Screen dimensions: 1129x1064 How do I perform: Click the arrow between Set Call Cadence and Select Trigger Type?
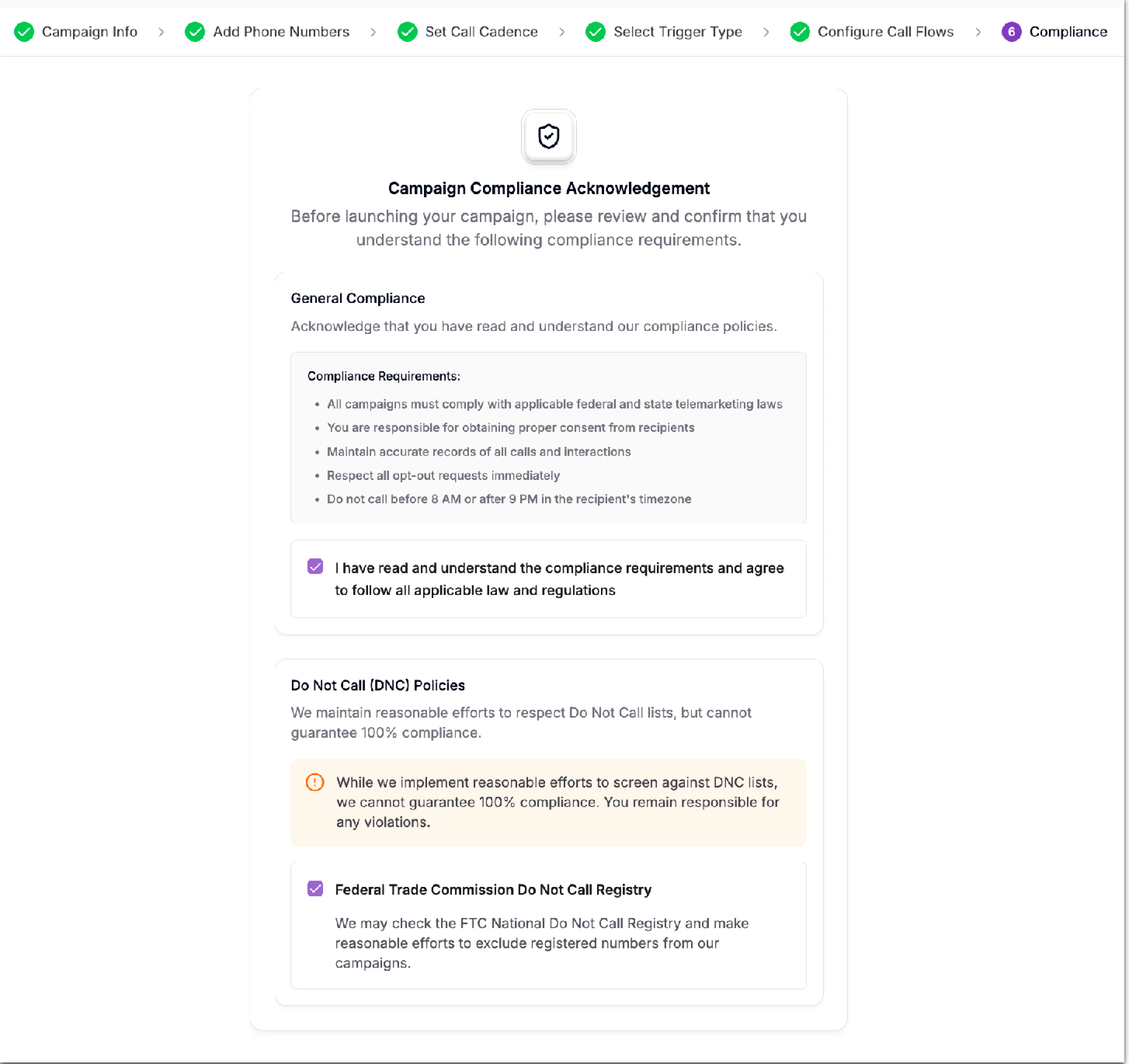tap(562, 32)
